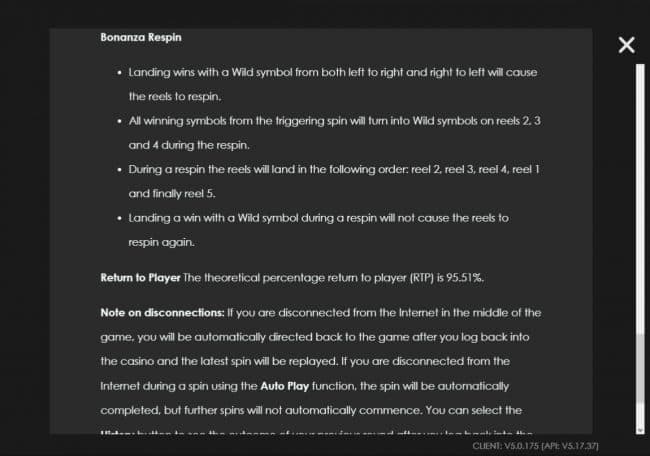This screenshot has width=650, height=456.
Task: Click the bullet dot before 'All winning symbols'
Action: coord(119,121)
